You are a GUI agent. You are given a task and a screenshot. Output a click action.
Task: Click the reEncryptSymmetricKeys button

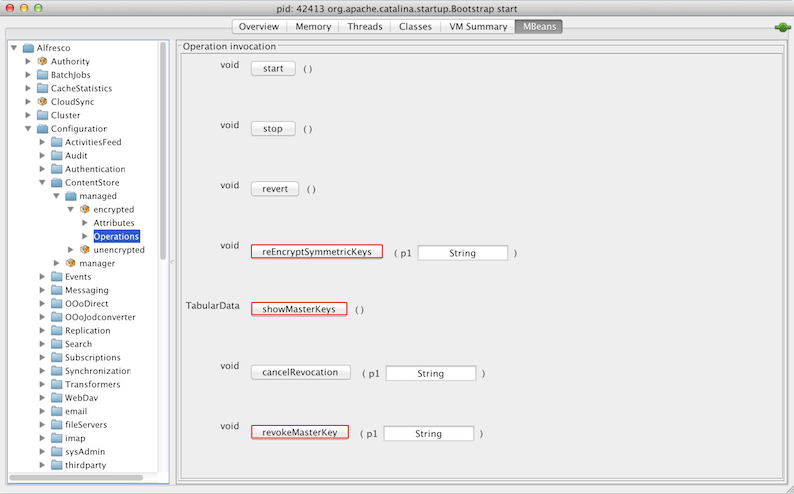click(316, 252)
